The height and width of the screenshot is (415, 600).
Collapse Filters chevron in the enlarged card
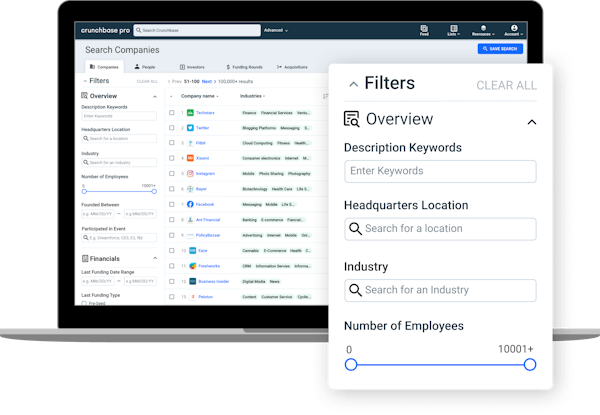(x=354, y=84)
